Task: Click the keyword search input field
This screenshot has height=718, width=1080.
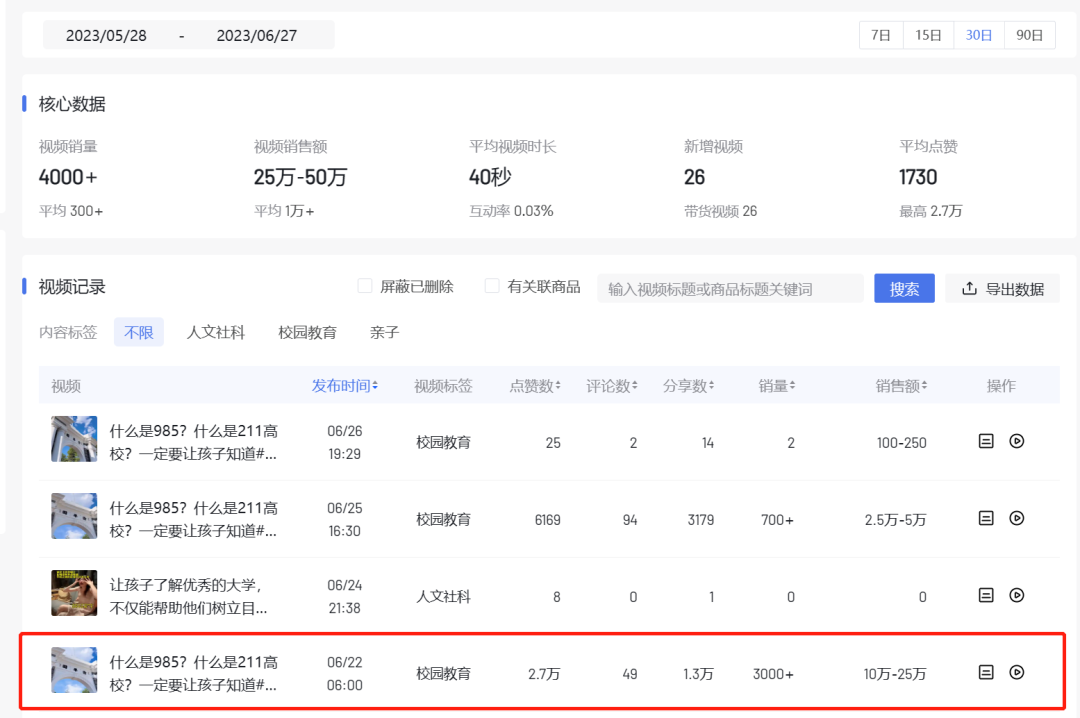Action: [730, 288]
